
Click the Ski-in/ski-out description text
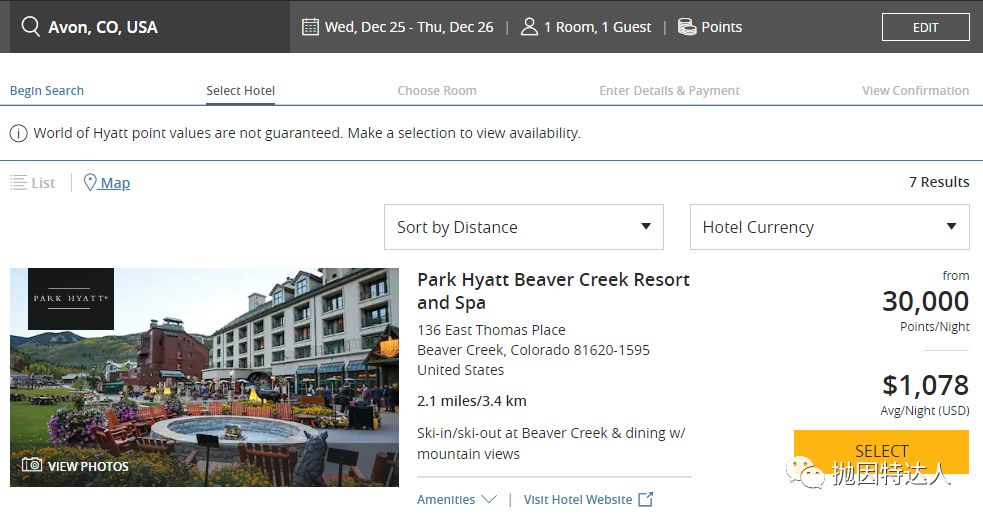click(551, 443)
